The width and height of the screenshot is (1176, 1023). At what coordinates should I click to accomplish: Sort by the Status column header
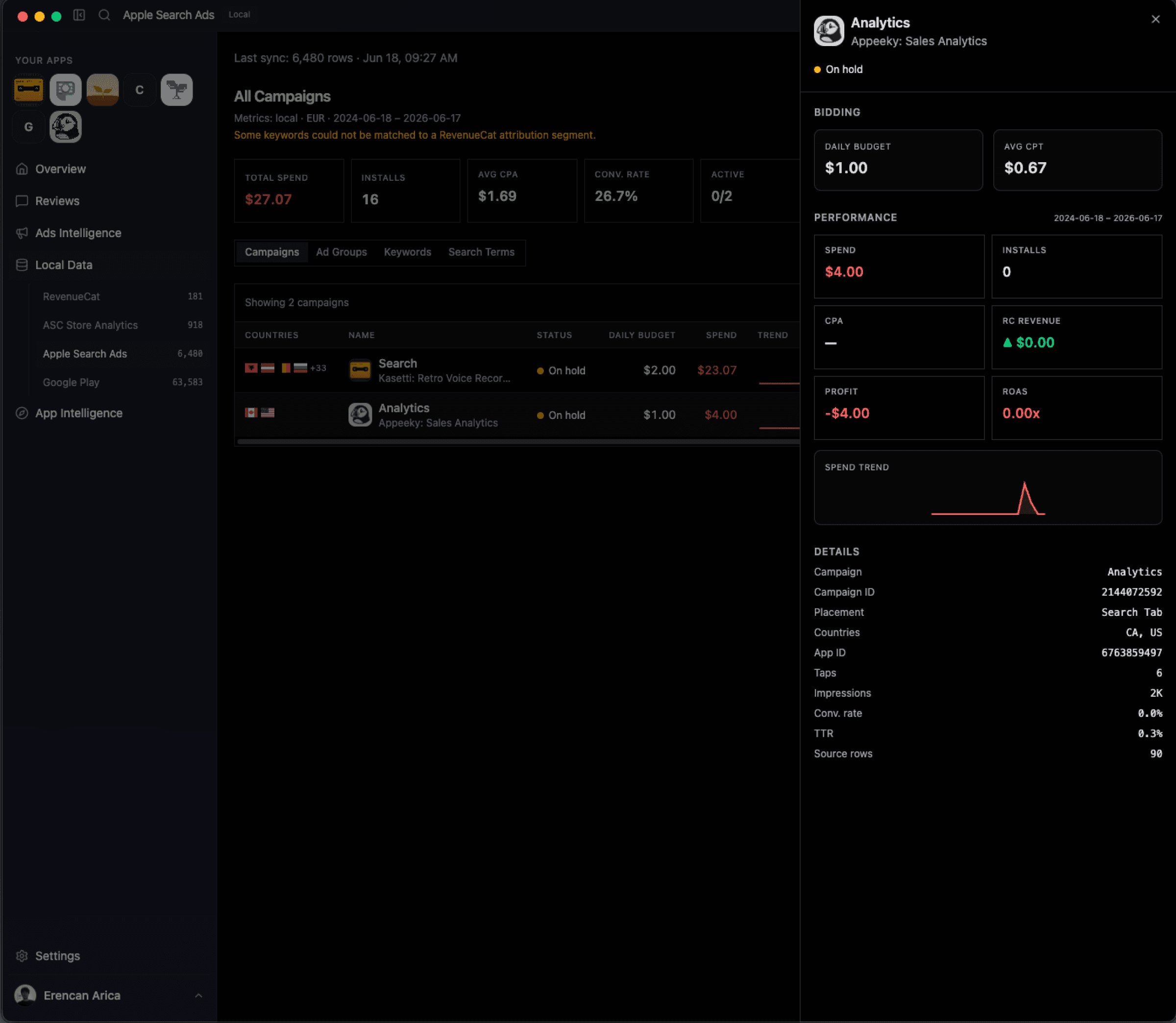554,335
